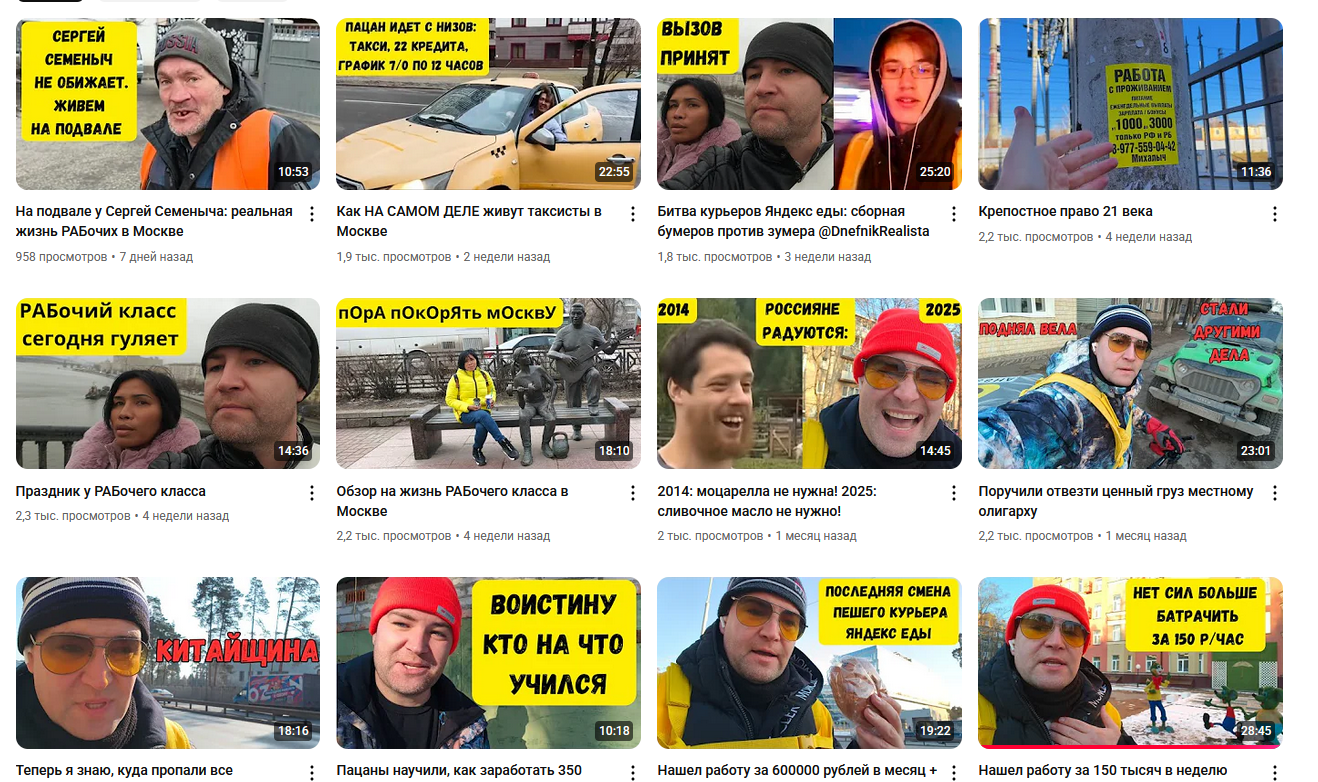Open options for Поручили отвезти ценный груз

tap(1274, 493)
